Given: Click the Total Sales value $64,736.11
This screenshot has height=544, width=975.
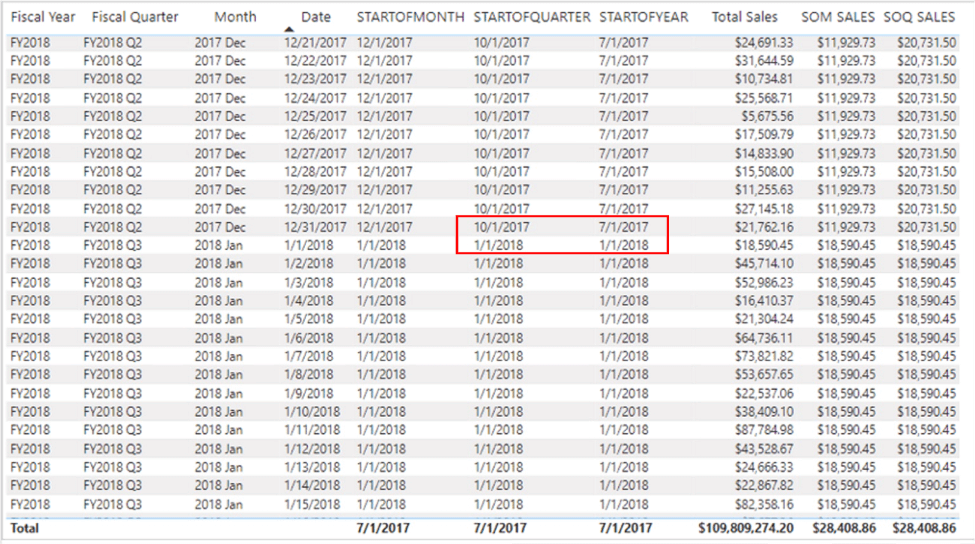Looking at the screenshot, I should (764, 338).
